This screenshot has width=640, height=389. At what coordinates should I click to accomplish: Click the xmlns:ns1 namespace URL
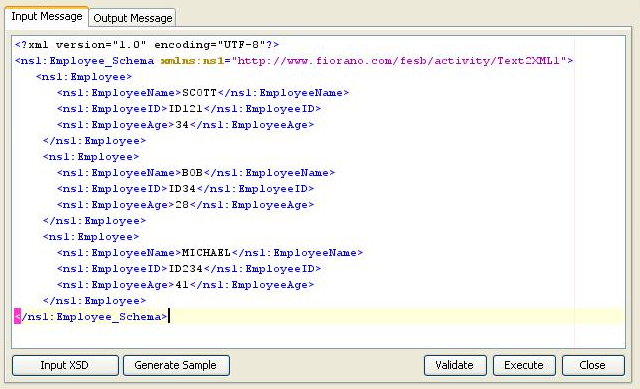(x=398, y=61)
